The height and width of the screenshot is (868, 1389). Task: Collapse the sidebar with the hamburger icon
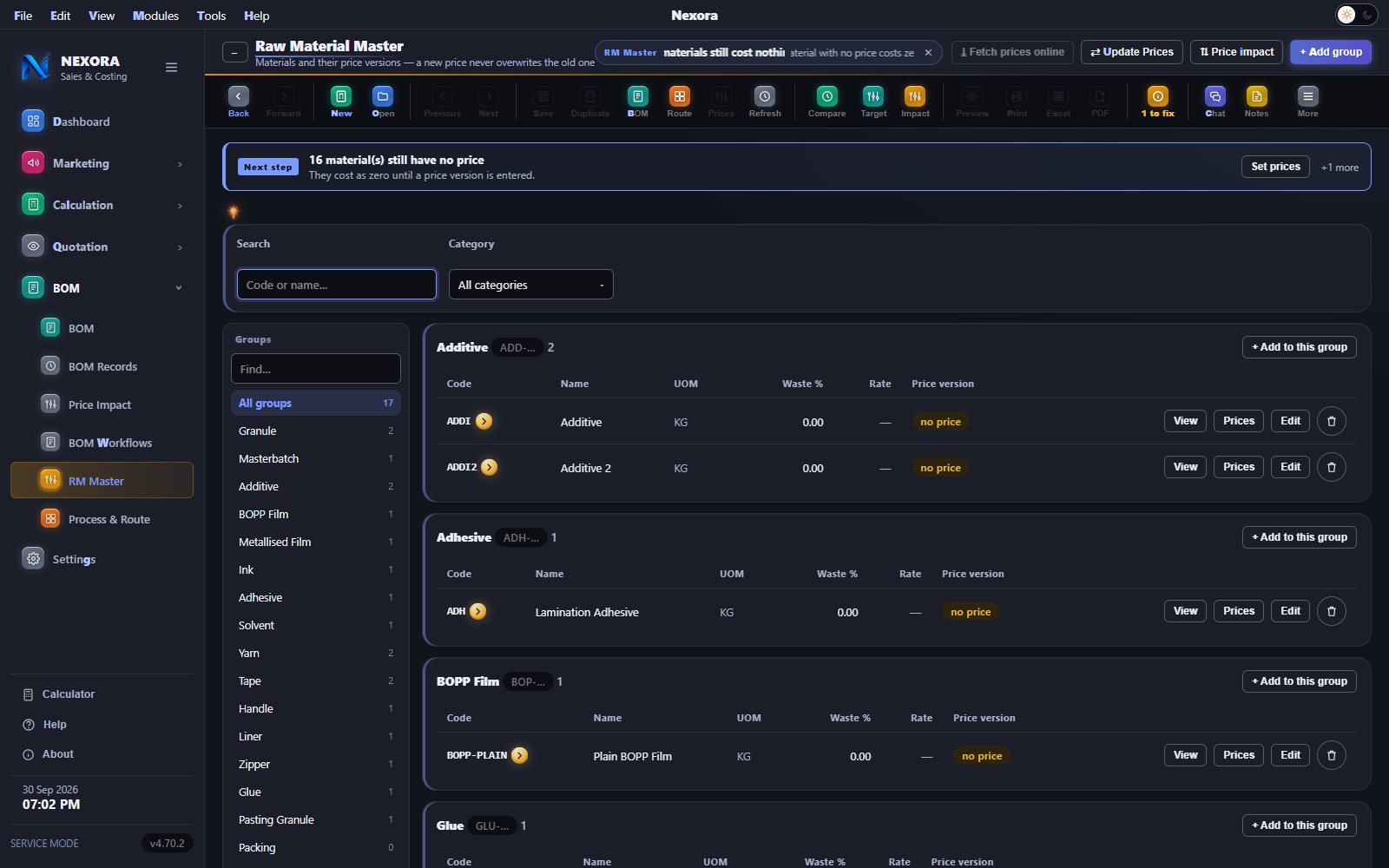(172, 67)
